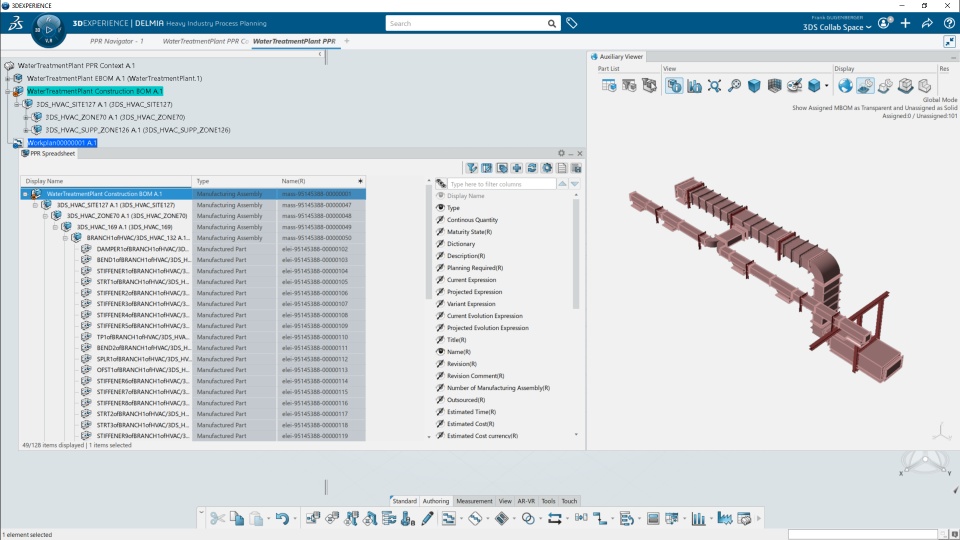Open dropdown arrow next to Undo icon
Screen dimensions: 960x540
(294, 519)
